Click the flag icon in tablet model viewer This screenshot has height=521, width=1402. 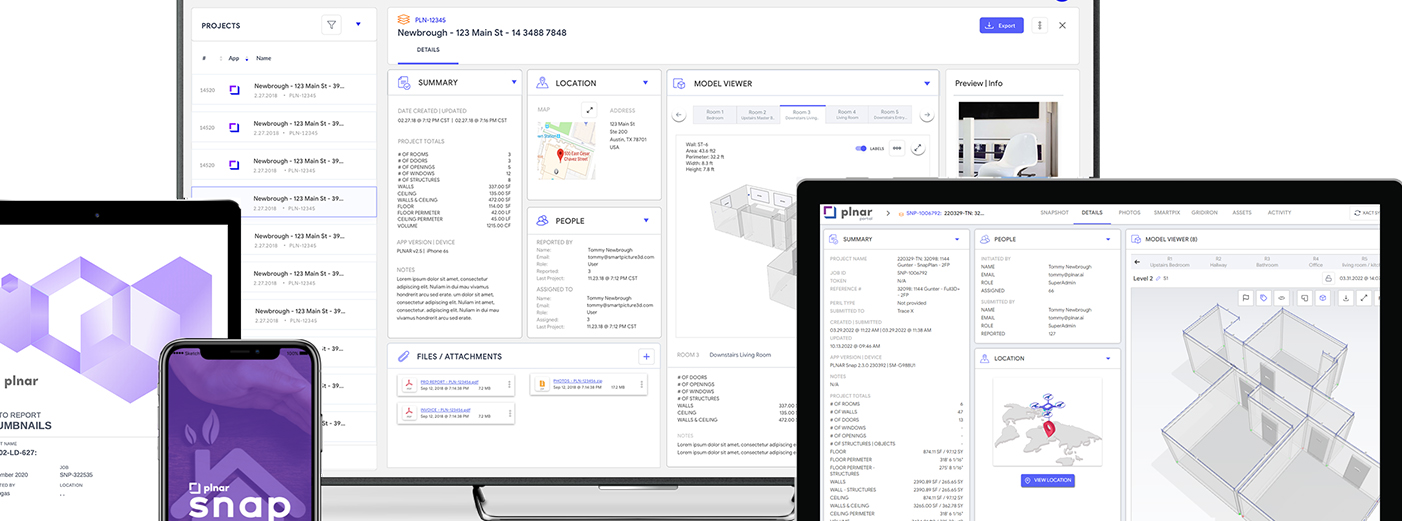pyautogui.click(x=1246, y=298)
